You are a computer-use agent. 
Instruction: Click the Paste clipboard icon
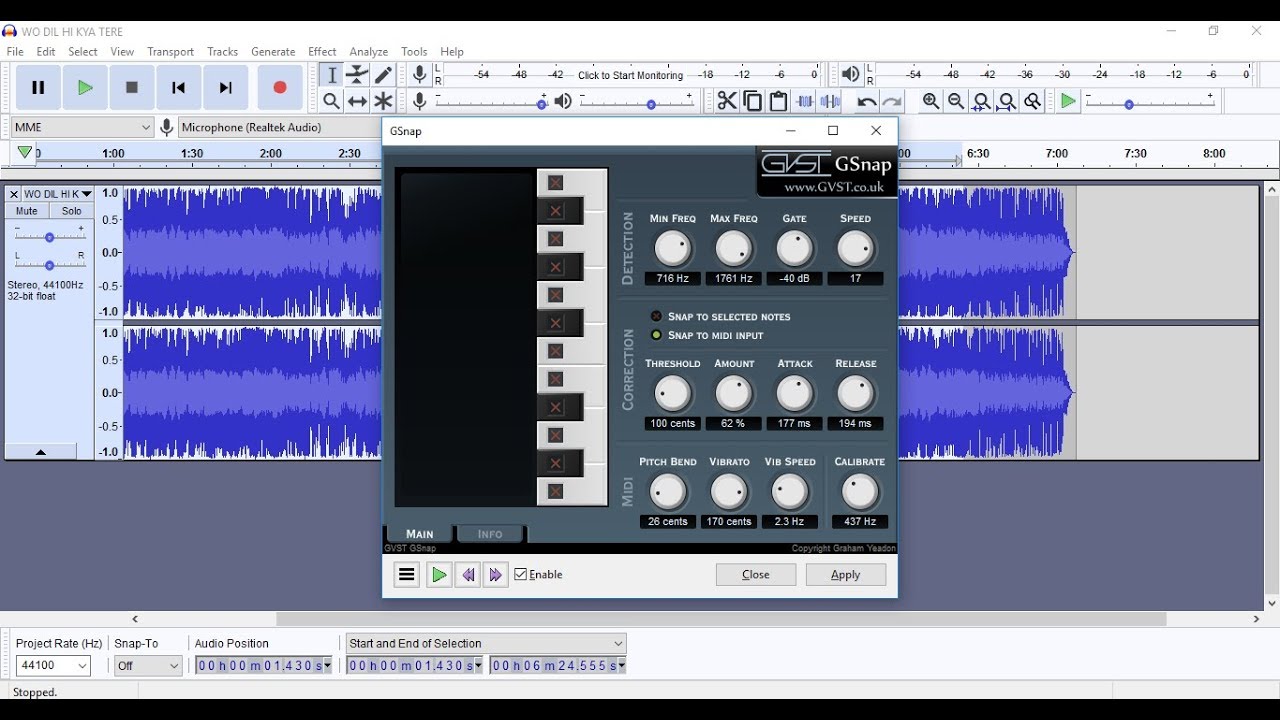778,101
